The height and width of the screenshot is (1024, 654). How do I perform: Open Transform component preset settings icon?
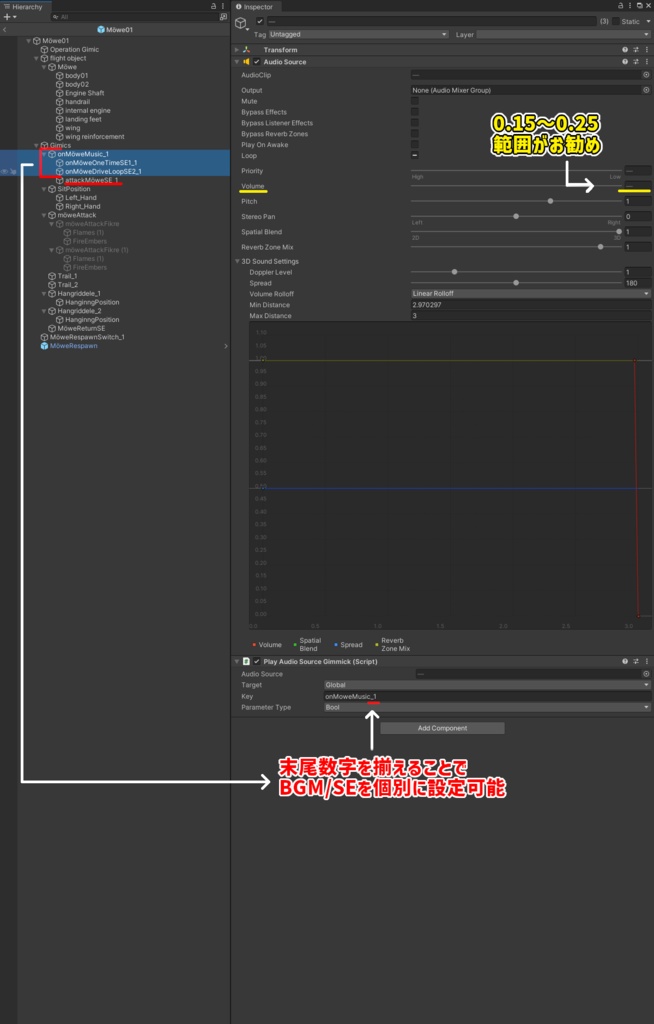pos(636,50)
